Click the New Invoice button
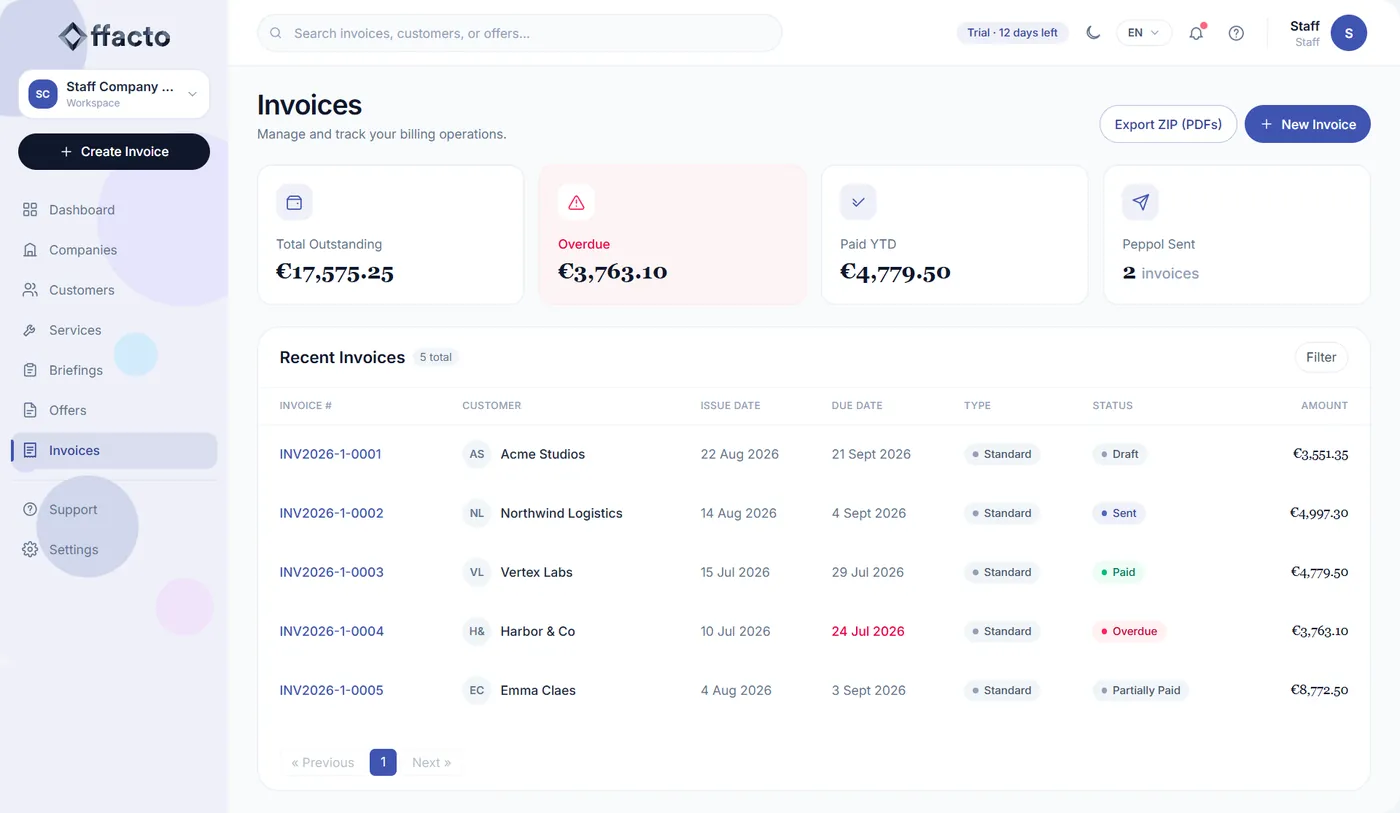Screen dimensions: 1400x813 [1307, 124]
